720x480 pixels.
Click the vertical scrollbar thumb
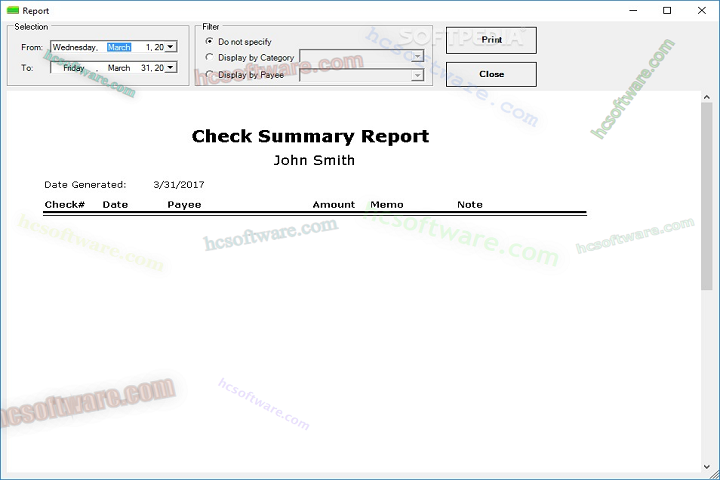click(x=706, y=196)
